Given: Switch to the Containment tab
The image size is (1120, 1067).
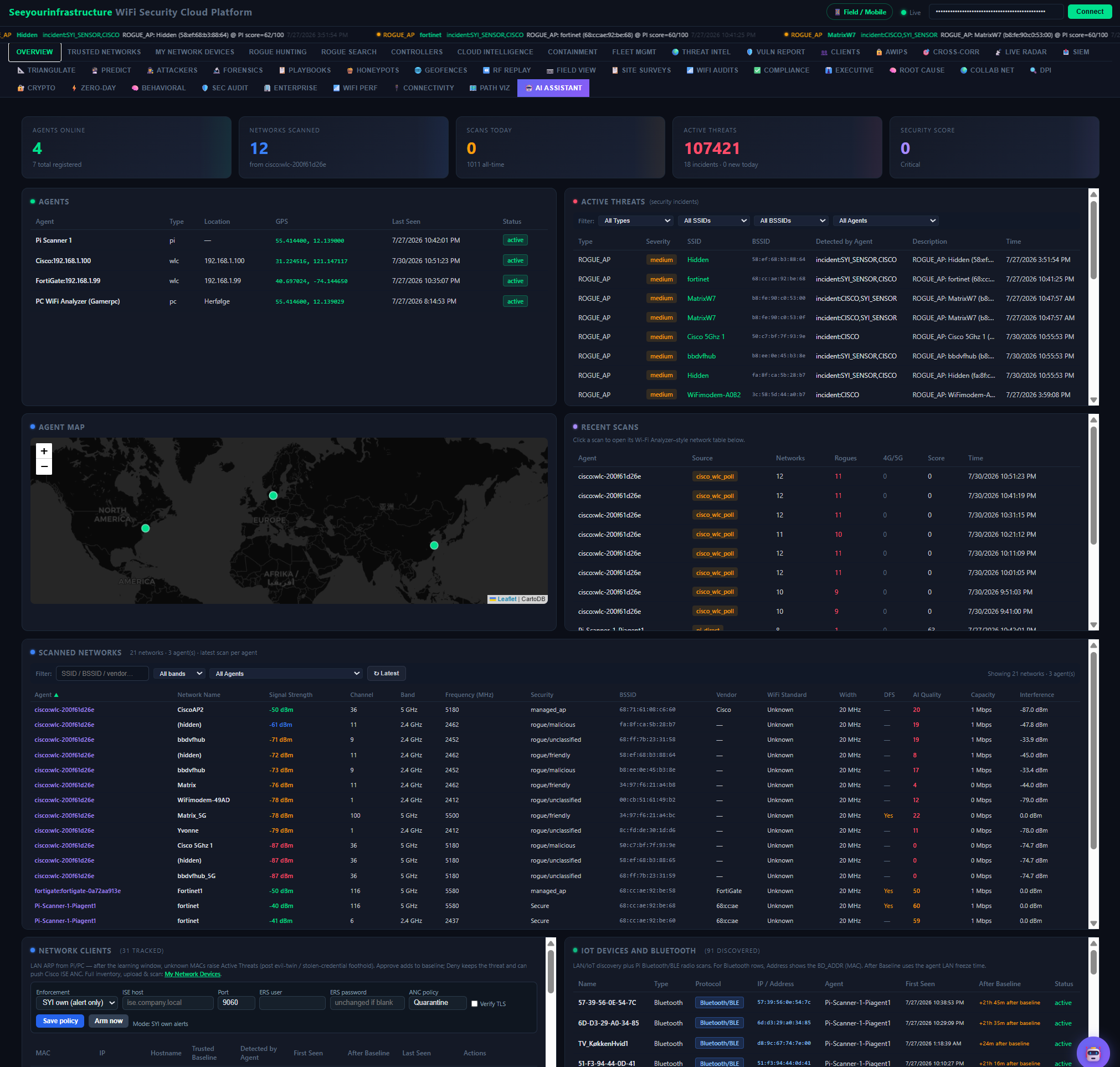Looking at the screenshot, I should click(573, 52).
